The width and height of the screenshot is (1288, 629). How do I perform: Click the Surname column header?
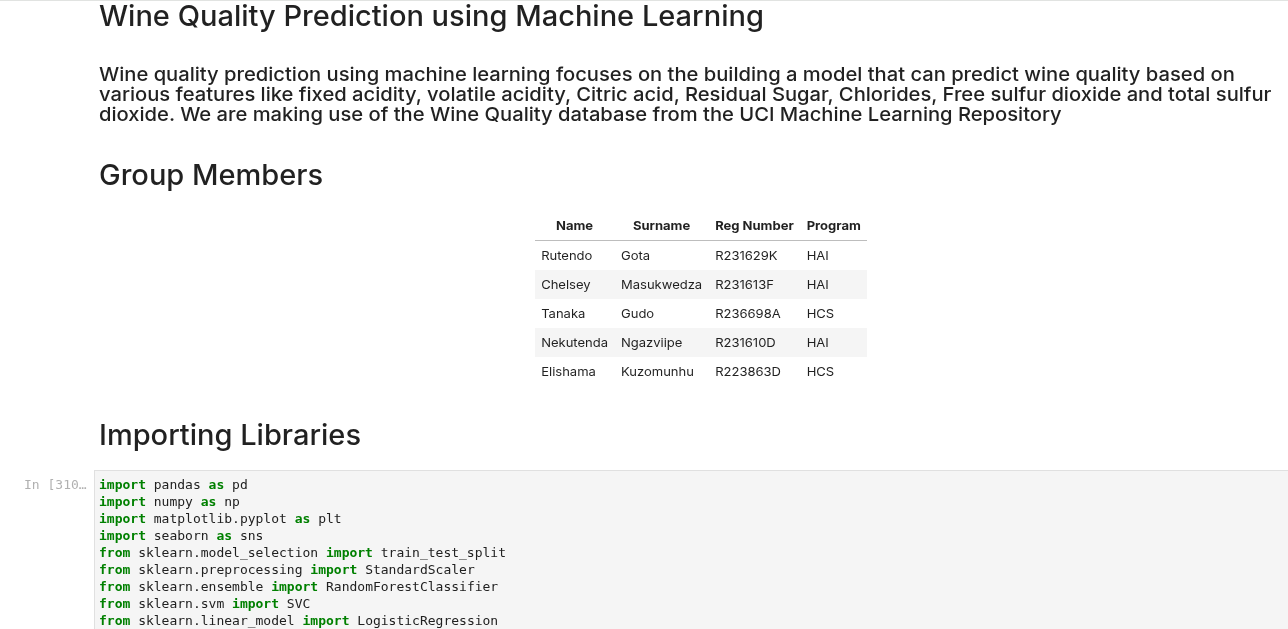(x=661, y=226)
